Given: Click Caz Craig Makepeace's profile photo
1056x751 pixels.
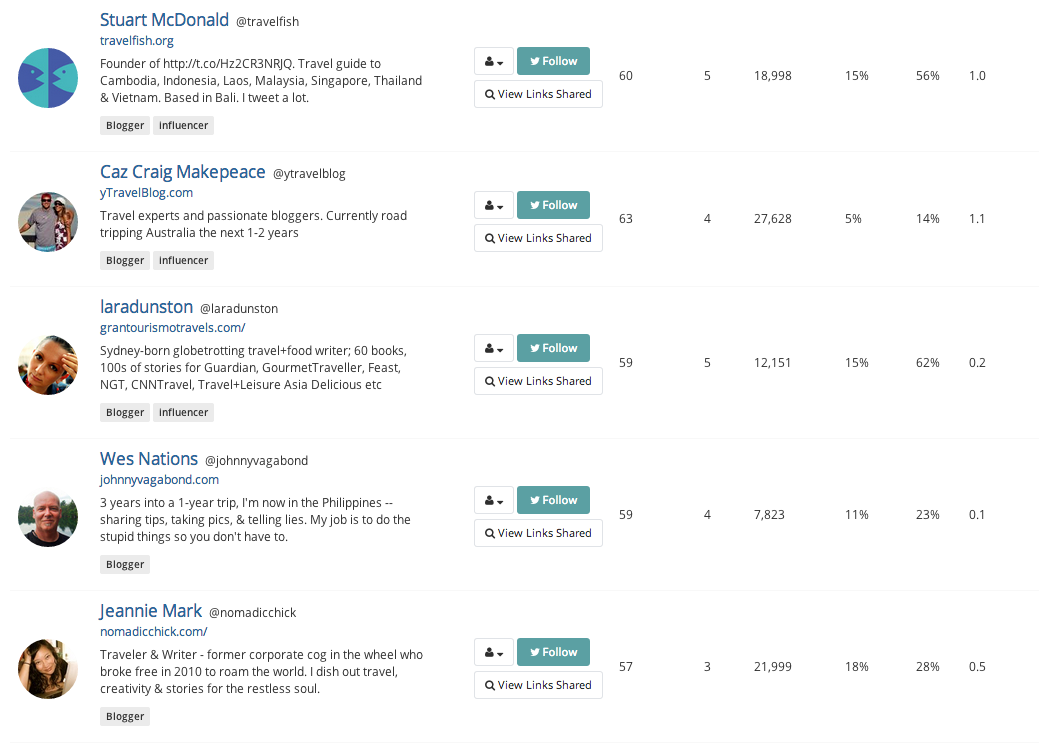Looking at the screenshot, I should point(48,222).
